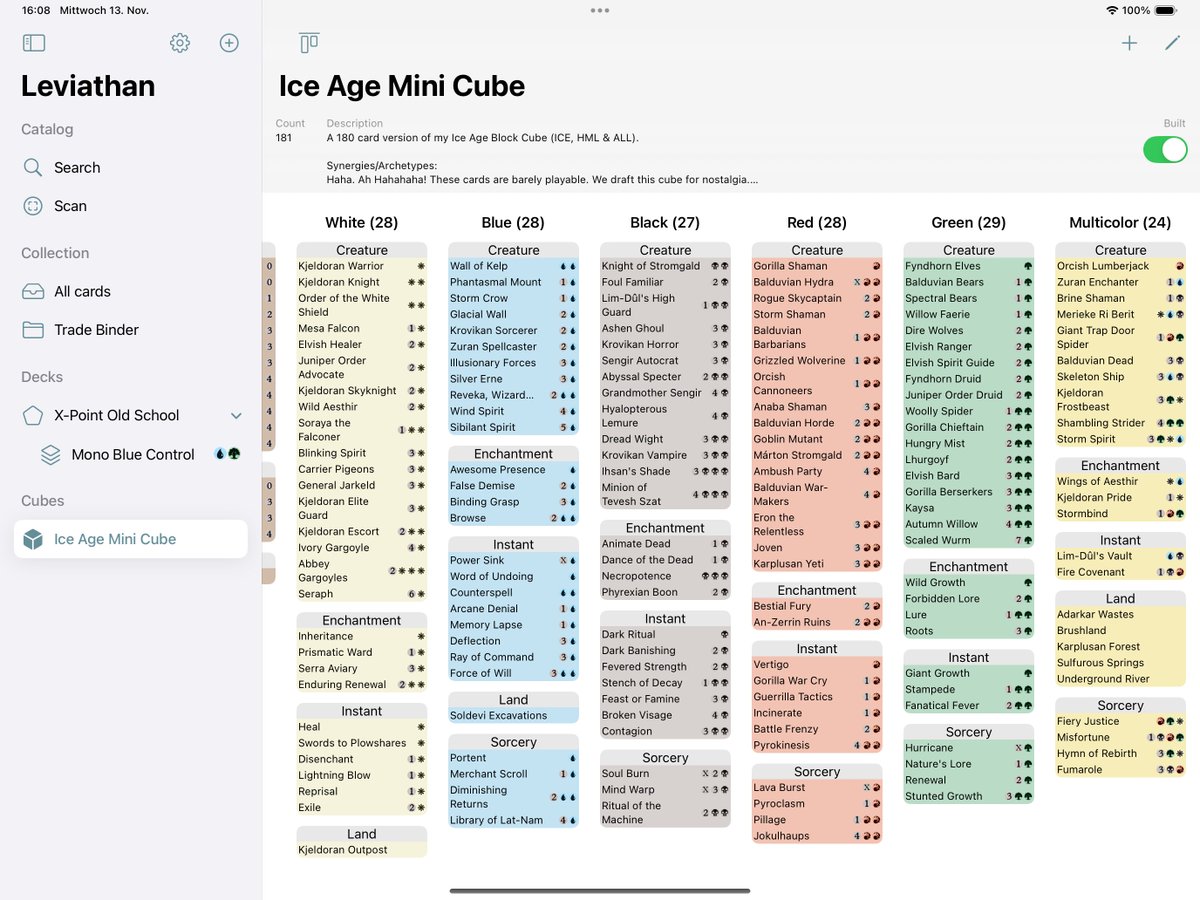Image resolution: width=1200 pixels, height=900 pixels.
Task: Click the Mono Blue Control stack icon
Action: (51, 454)
